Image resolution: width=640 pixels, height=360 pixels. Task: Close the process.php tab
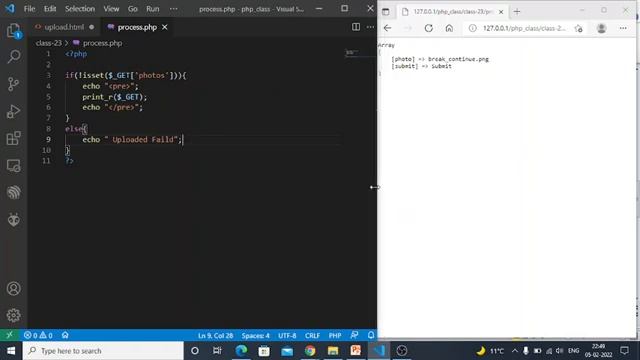click(x=164, y=27)
